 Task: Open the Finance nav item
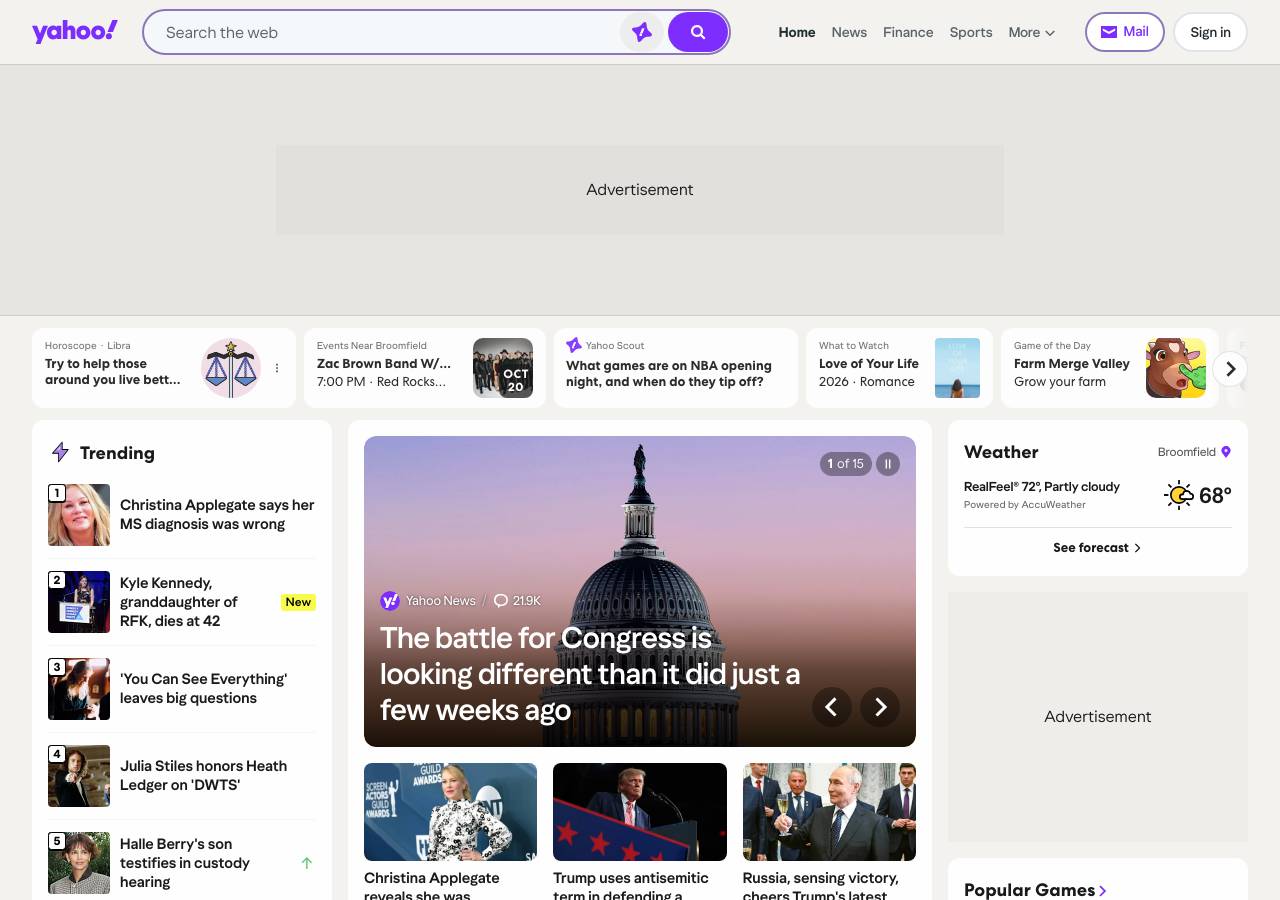[x=908, y=32]
